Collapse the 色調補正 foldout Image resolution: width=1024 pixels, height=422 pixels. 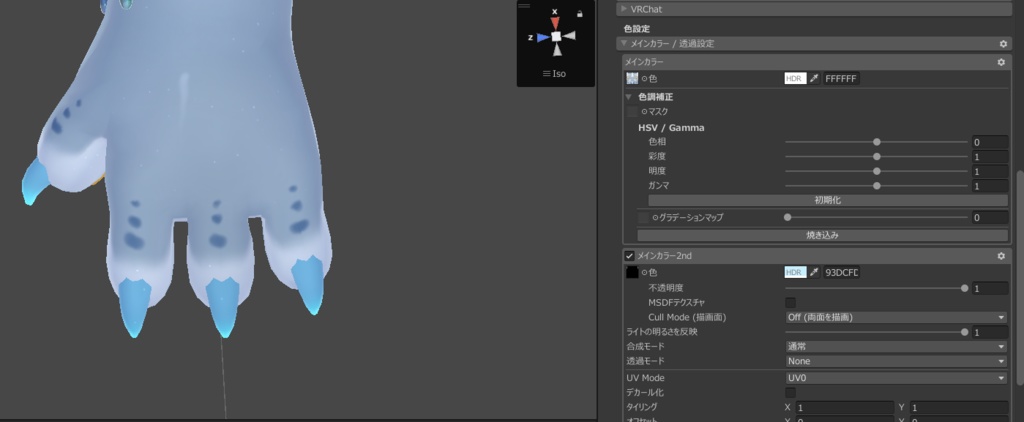[629, 97]
